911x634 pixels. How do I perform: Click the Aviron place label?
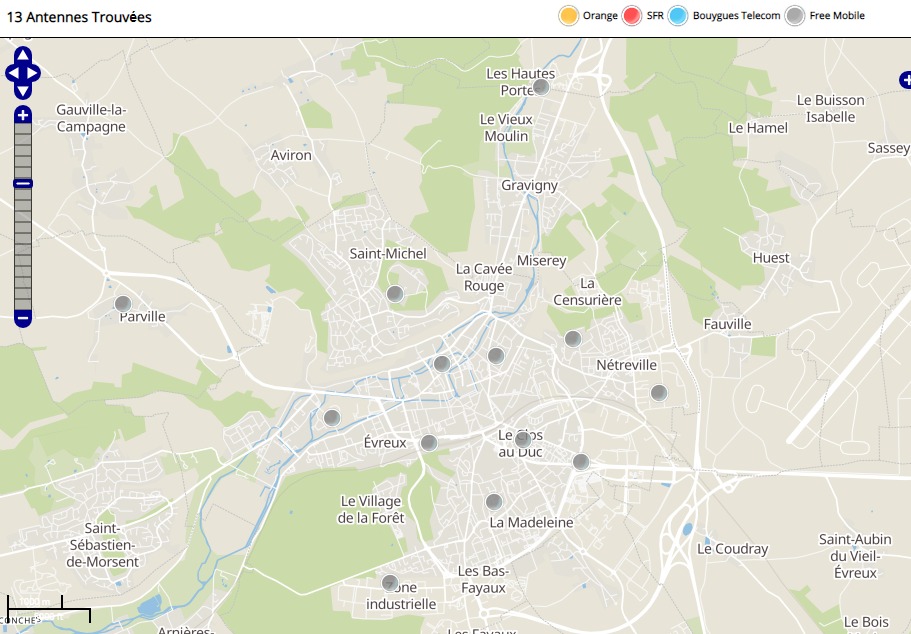point(291,155)
